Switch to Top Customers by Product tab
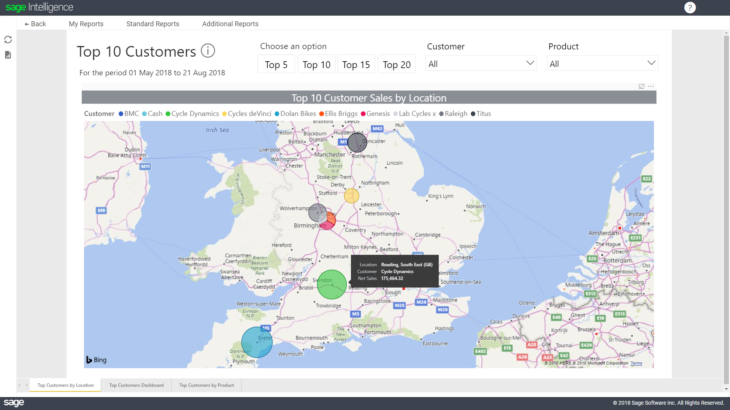 click(x=206, y=385)
